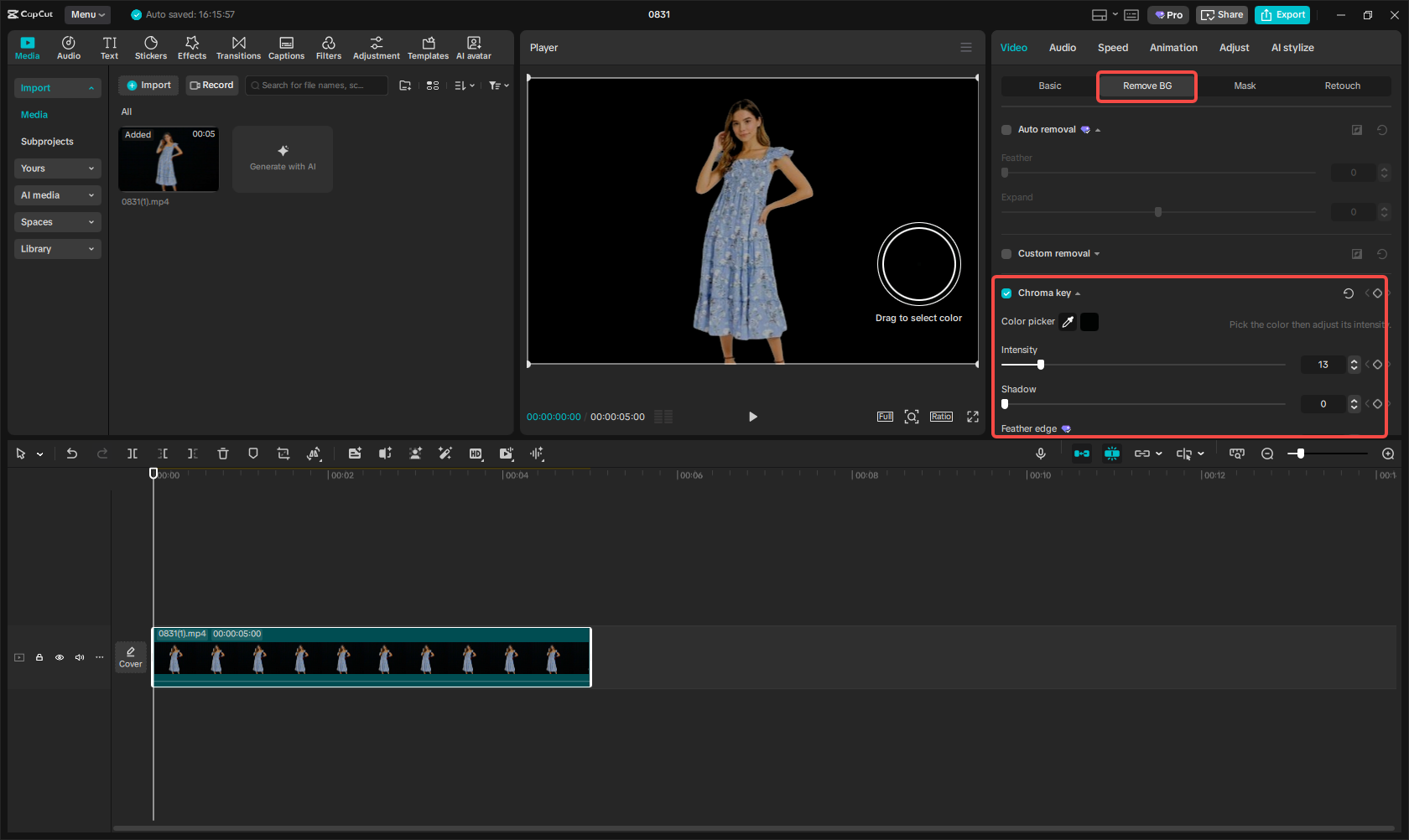1409x840 pixels.
Task: Enable the Chroma key checkbox
Action: click(1006, 293)
